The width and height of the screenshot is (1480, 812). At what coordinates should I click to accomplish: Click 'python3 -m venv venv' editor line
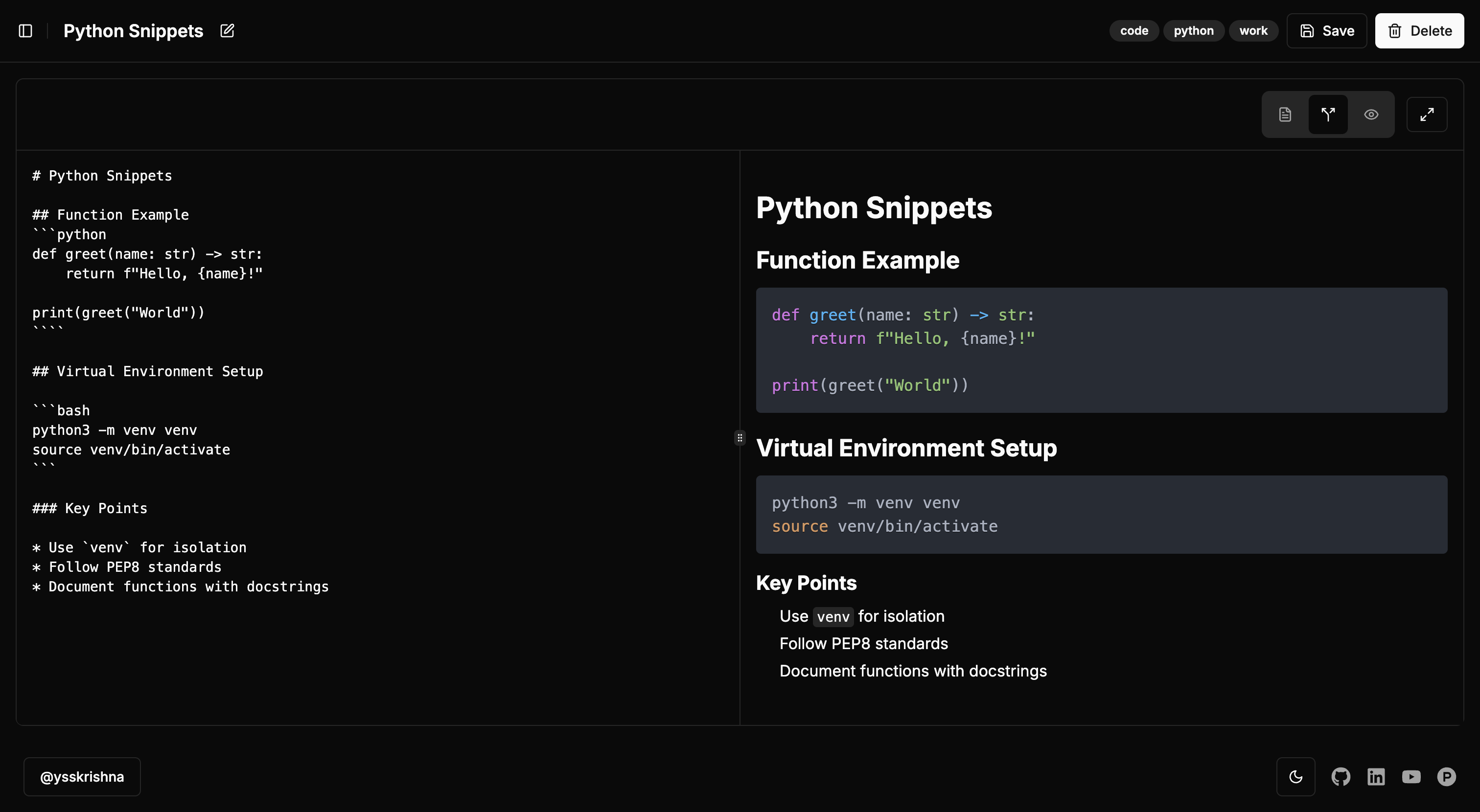(x=115, y=430)
